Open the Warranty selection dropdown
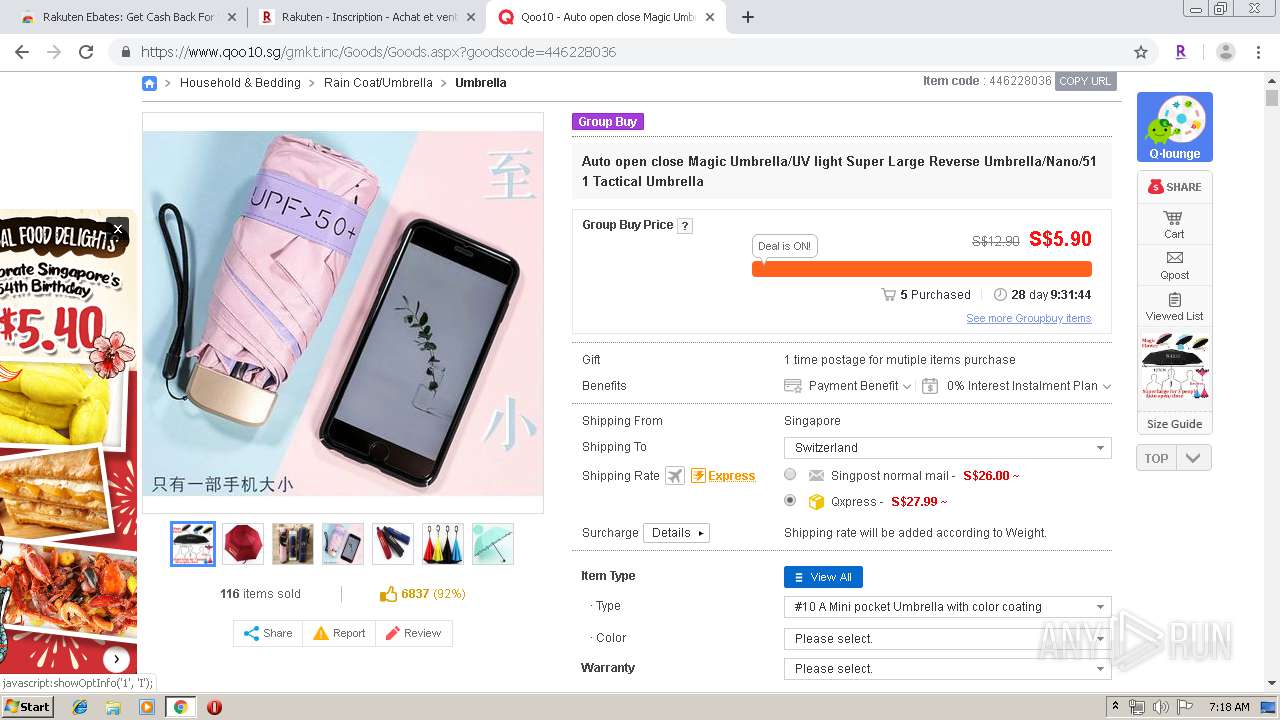 (x=947, y=669)
